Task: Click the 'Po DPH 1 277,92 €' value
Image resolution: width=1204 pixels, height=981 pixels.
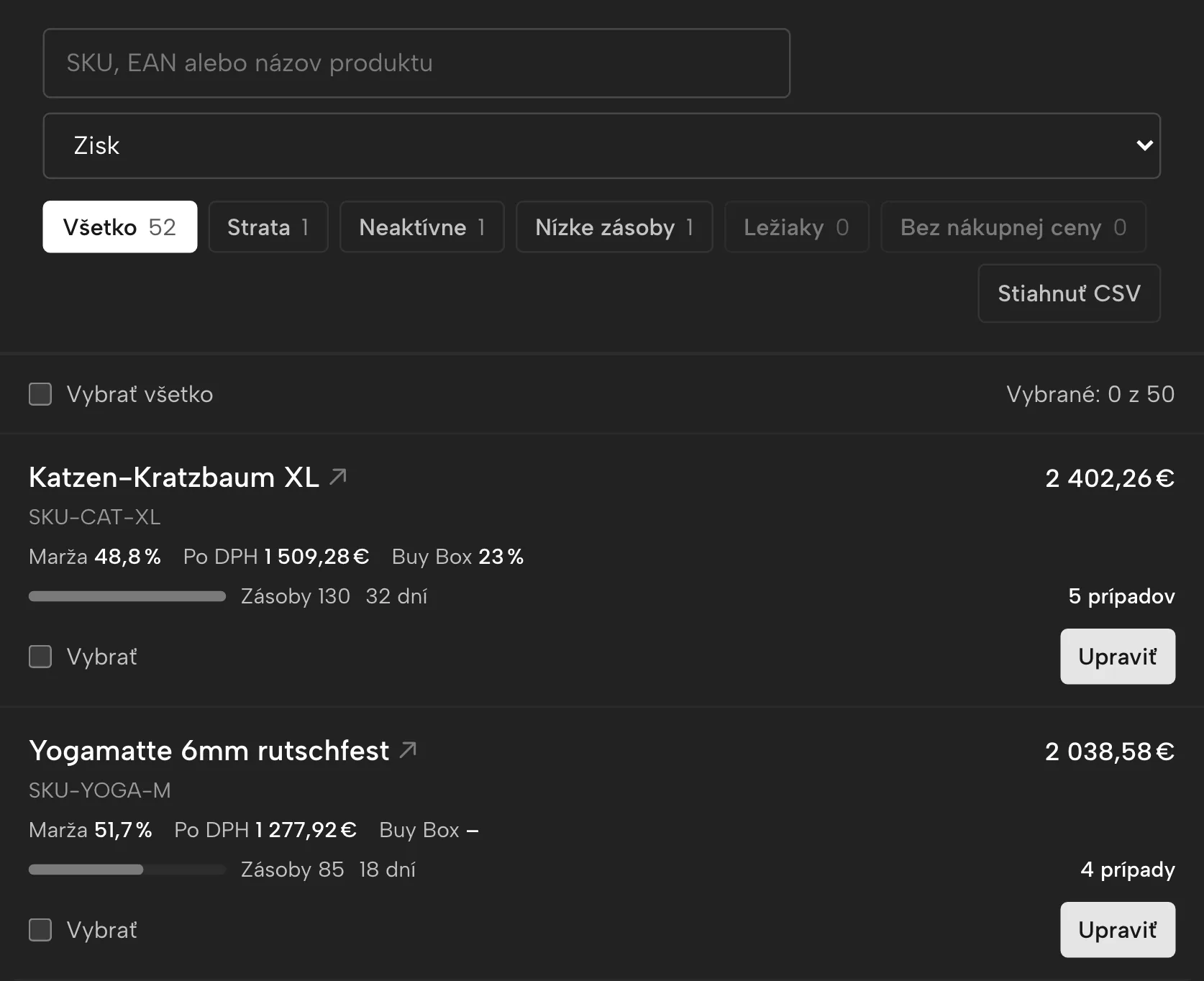Action: (265, 830)
